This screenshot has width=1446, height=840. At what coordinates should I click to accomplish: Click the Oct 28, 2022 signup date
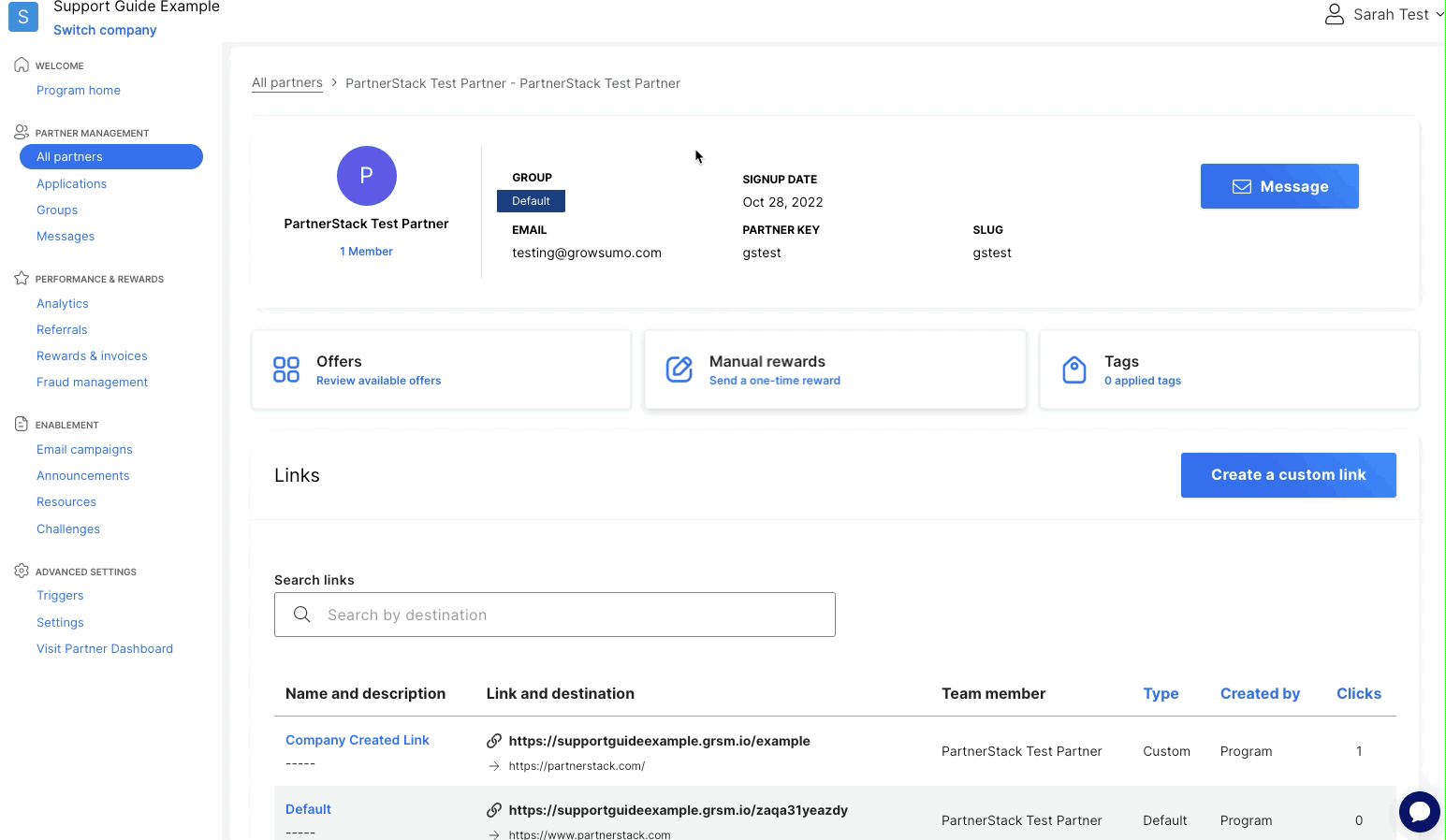[x=783, y=202]
